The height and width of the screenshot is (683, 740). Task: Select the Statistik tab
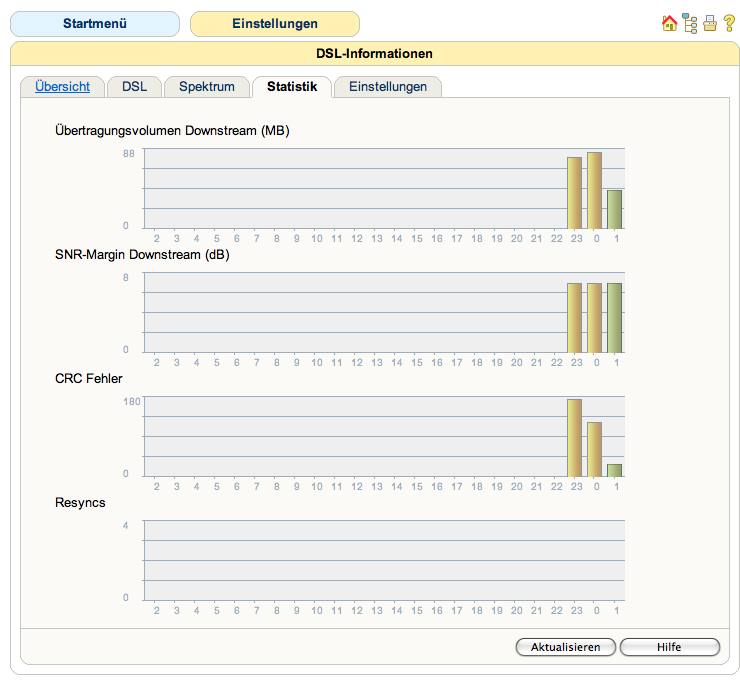(x=292, y=87)
